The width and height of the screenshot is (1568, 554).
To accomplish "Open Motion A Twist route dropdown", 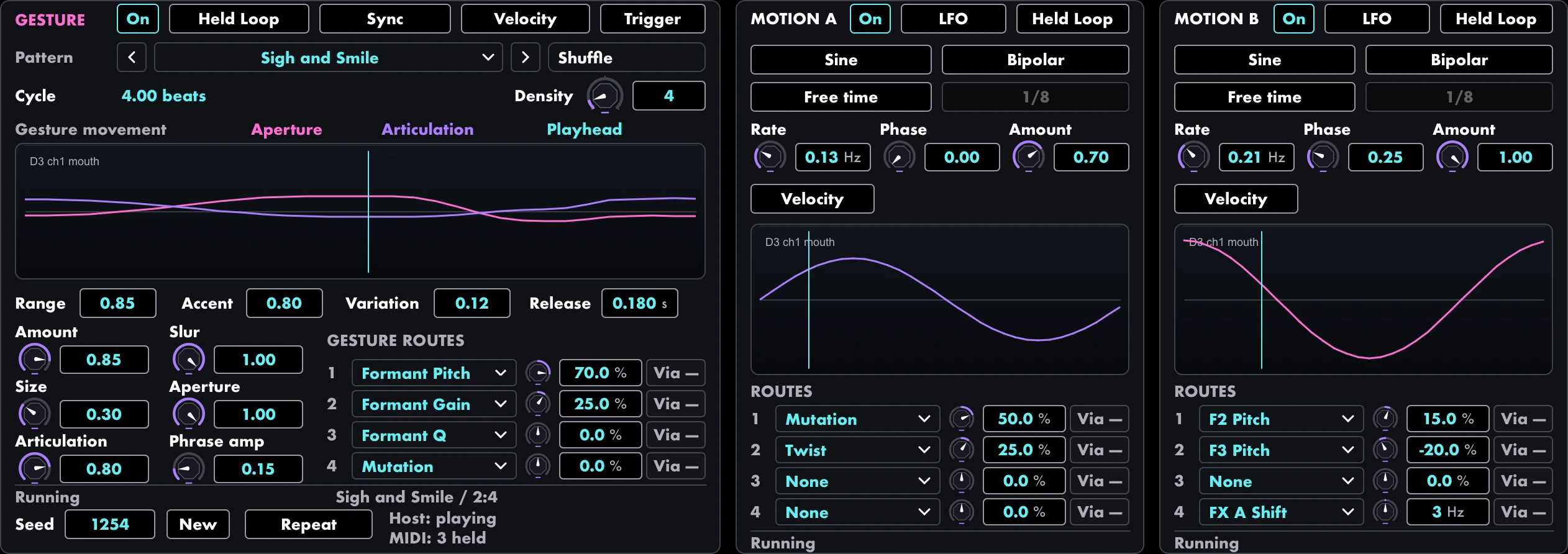I will pos(858,450).
